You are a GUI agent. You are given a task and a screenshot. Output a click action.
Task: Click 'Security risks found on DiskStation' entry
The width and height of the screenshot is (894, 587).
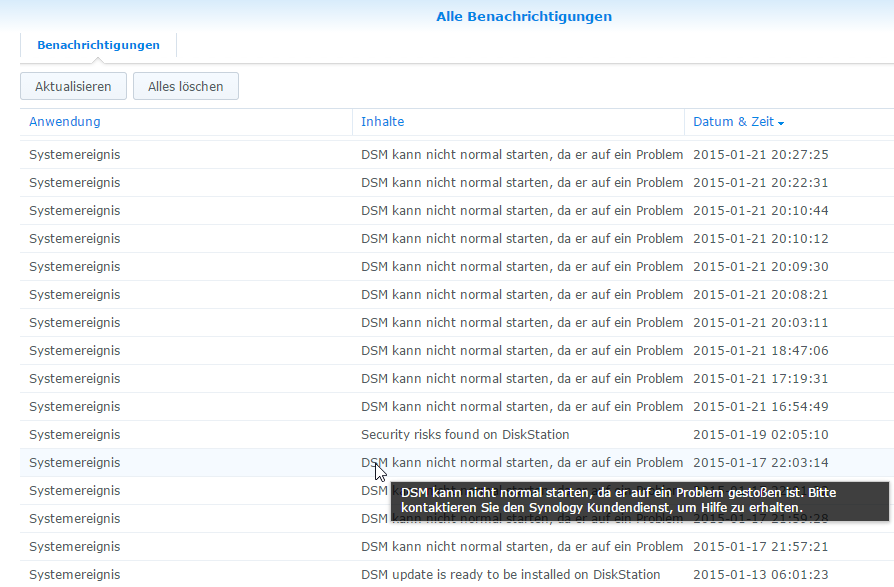[x=465, y=434]
